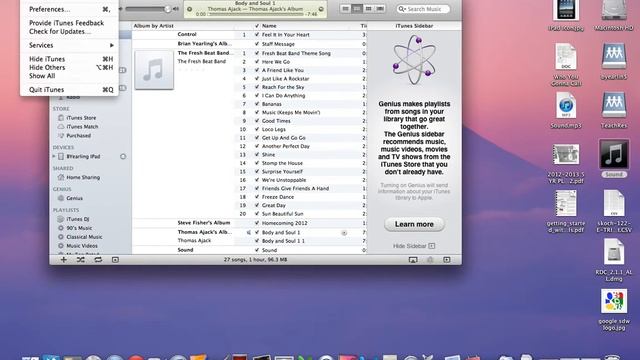Click The Fresh Beat Band album artwork

click(x=154, y=70)
